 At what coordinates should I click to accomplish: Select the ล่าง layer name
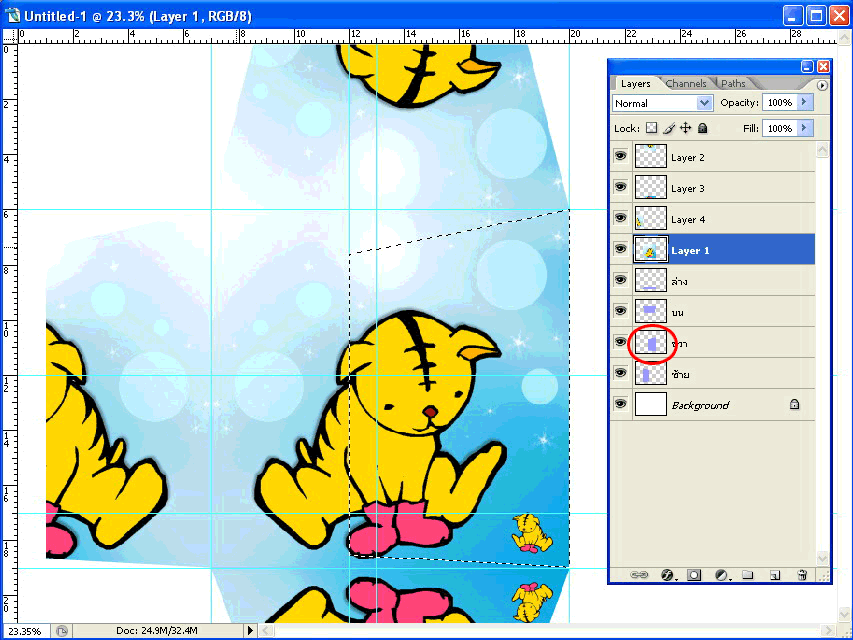click(679, 281)
